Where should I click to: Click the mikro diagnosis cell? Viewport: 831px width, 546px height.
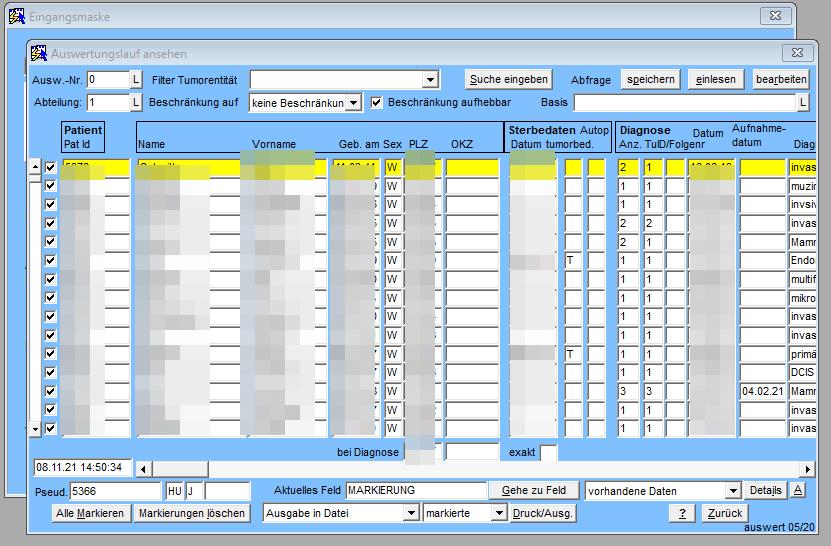point(802,298)
